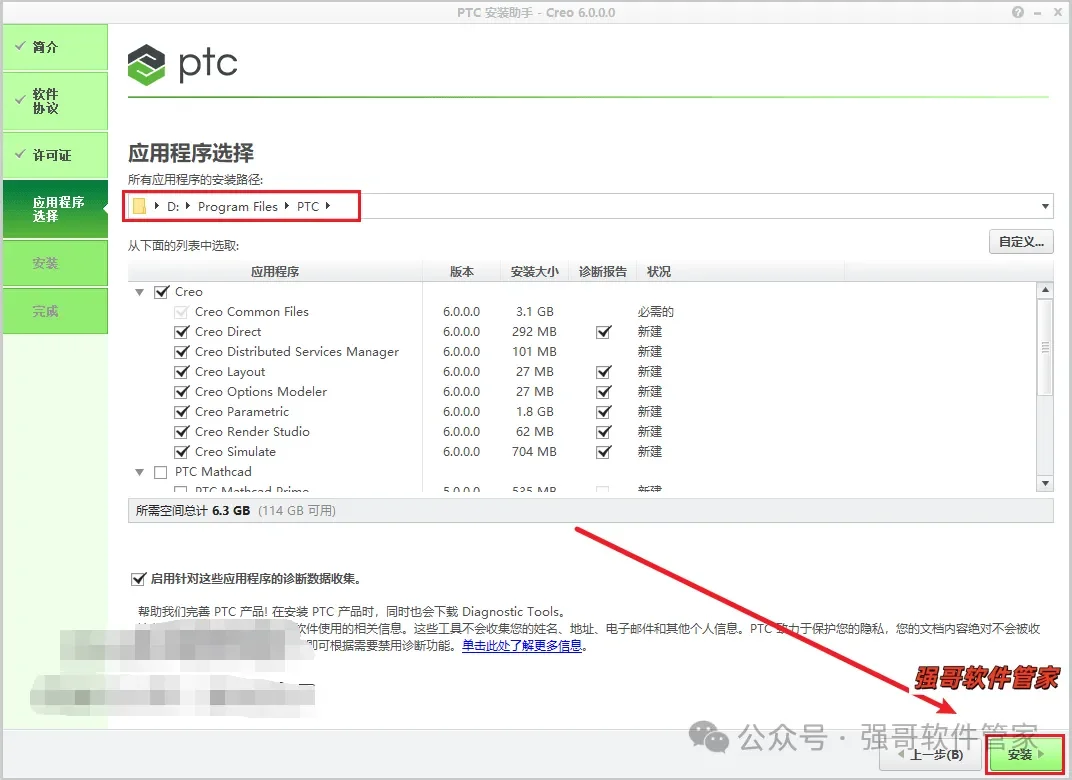Uncheck Creo Direct application checkbox
Viewport: 1072px width, 780px height.
(182, 332)
